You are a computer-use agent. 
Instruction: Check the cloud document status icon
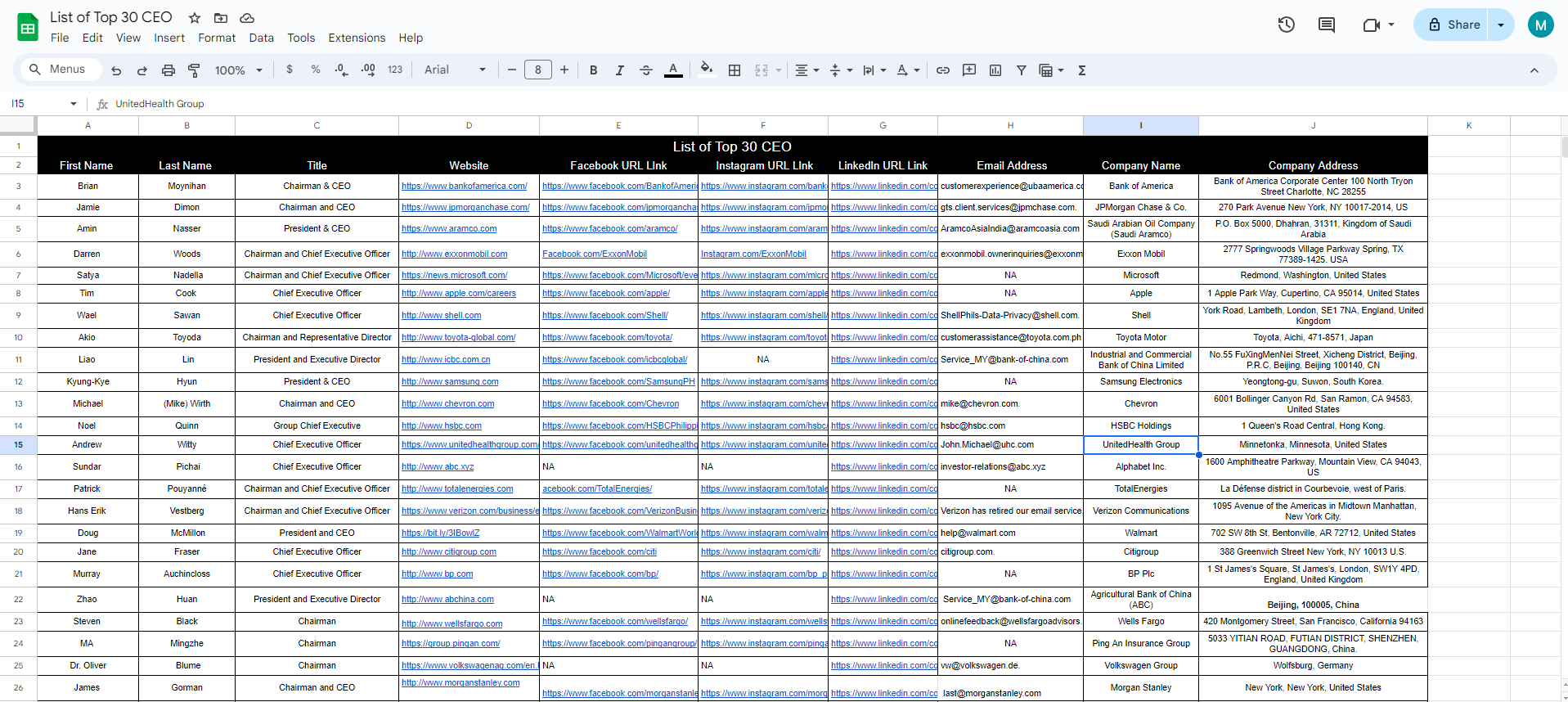pyautogui.click(x=247, y=18)
